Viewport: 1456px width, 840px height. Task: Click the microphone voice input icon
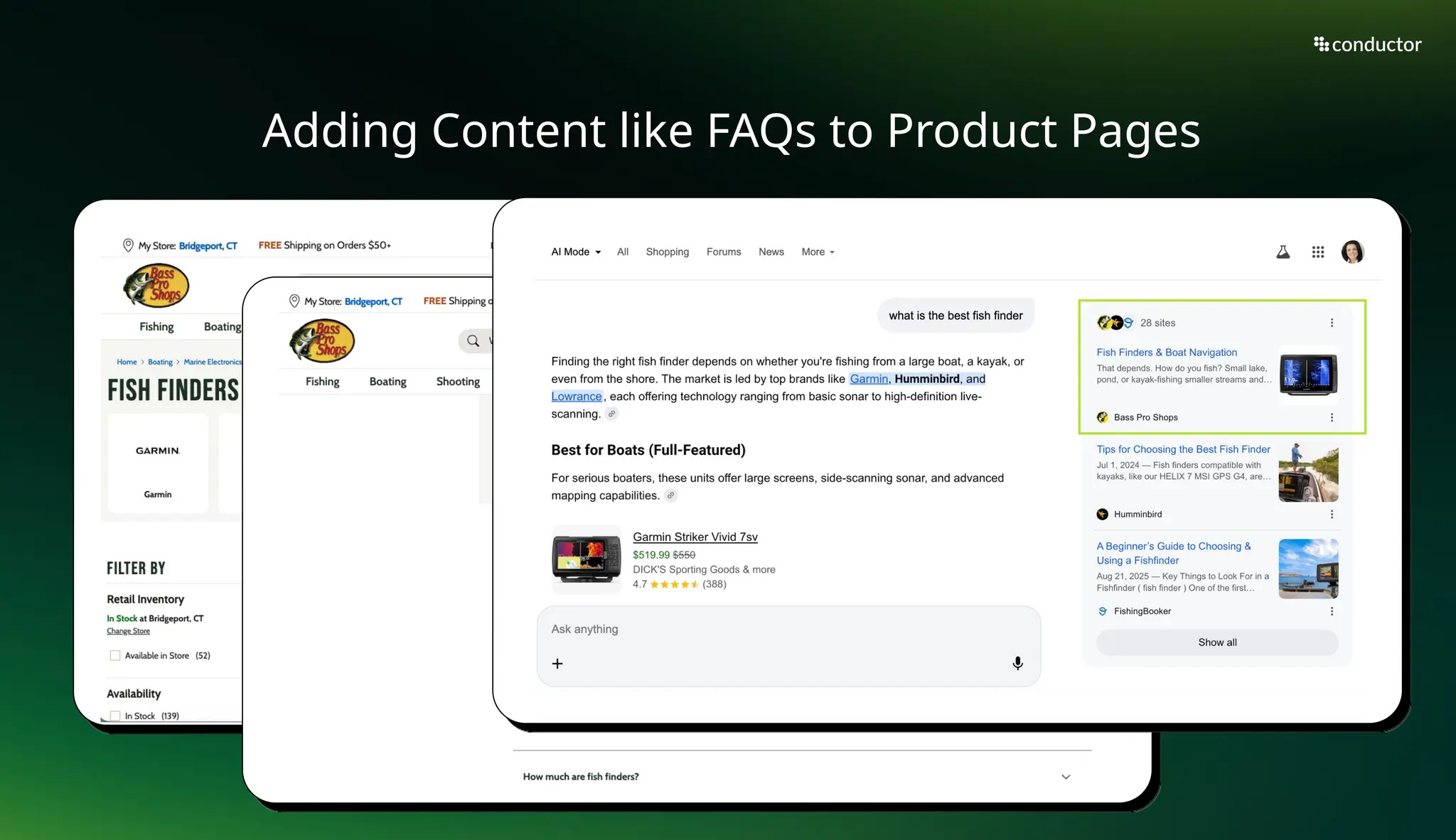click(1017, 663)
